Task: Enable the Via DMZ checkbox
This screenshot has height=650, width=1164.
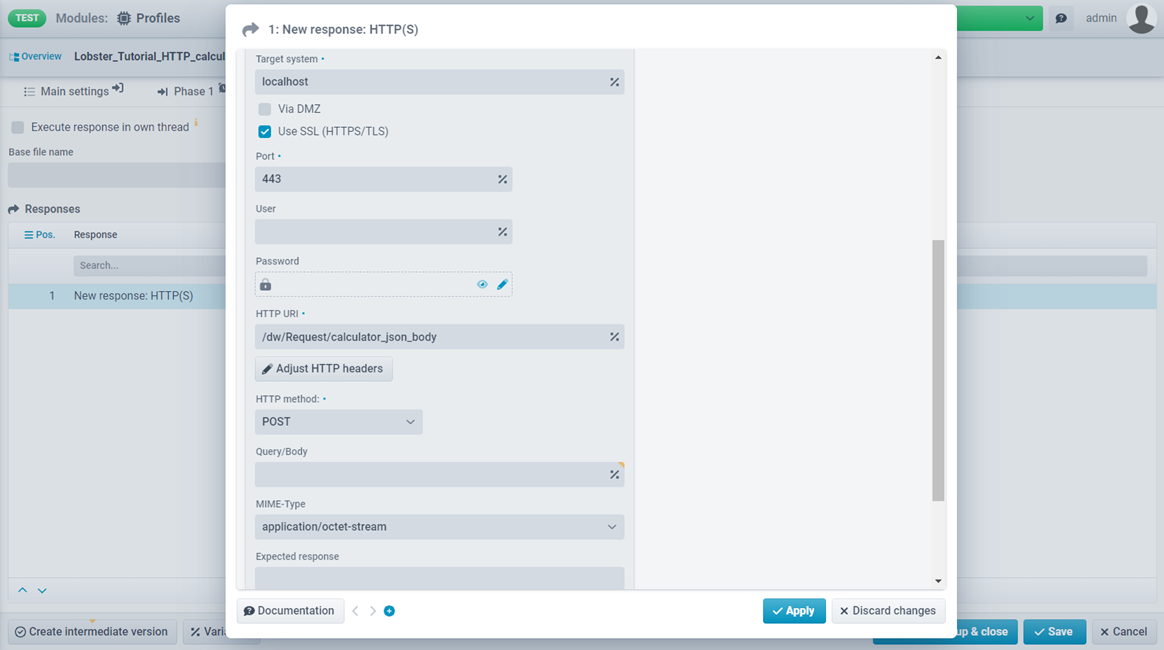Action: (x=265, y=109)
